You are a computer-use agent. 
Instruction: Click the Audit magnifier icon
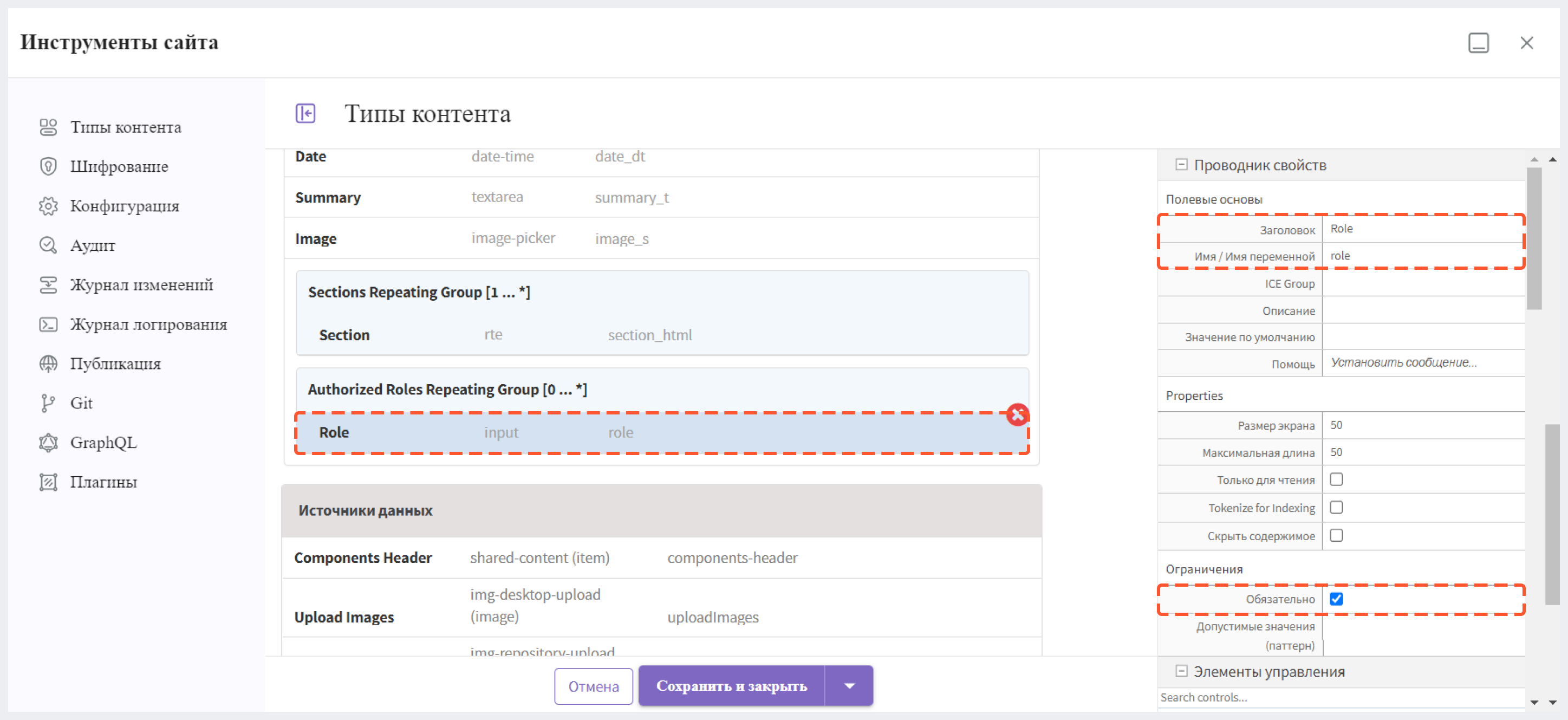click(x=48, y=245)
